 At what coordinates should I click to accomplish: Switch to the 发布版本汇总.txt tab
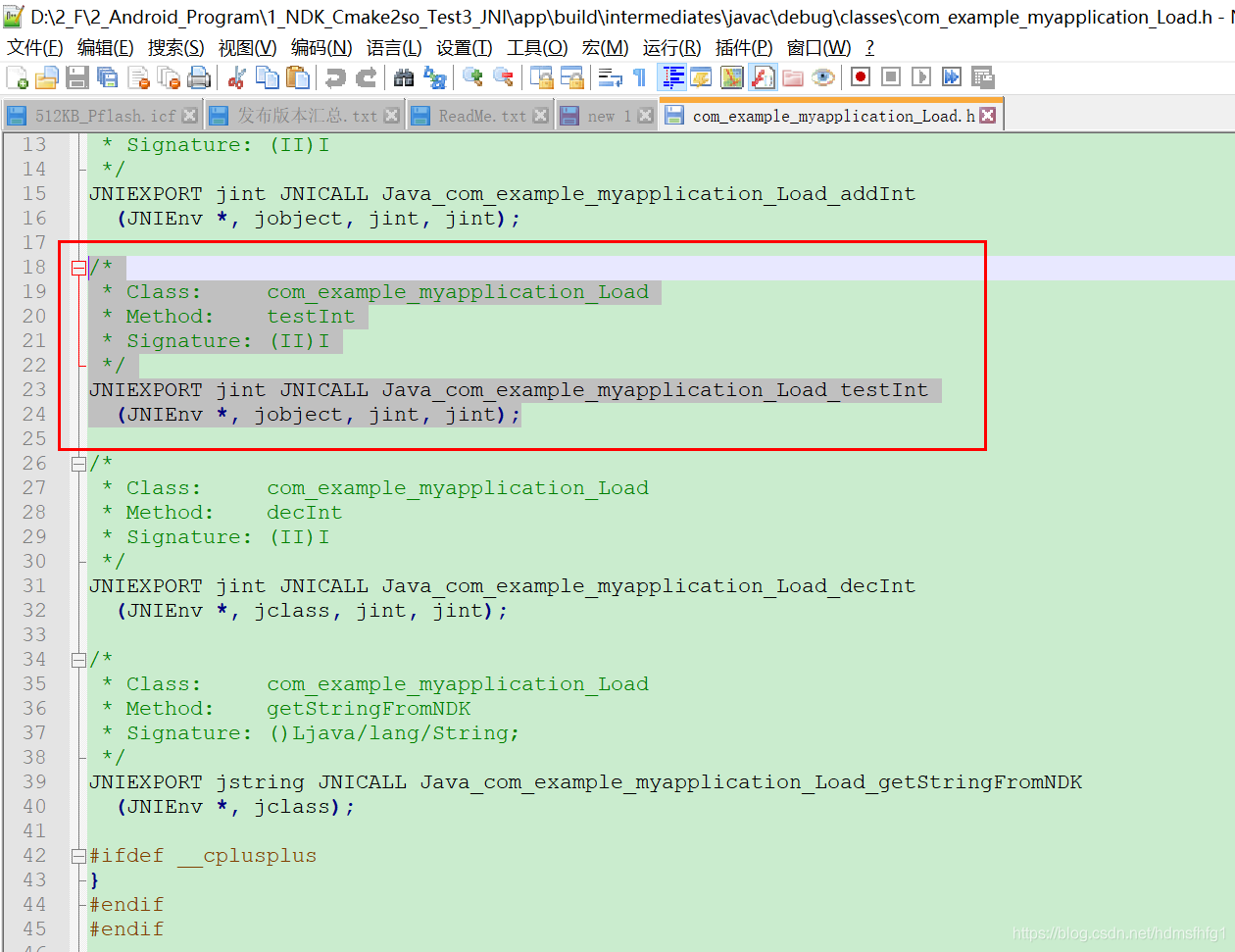coord(306,116)
